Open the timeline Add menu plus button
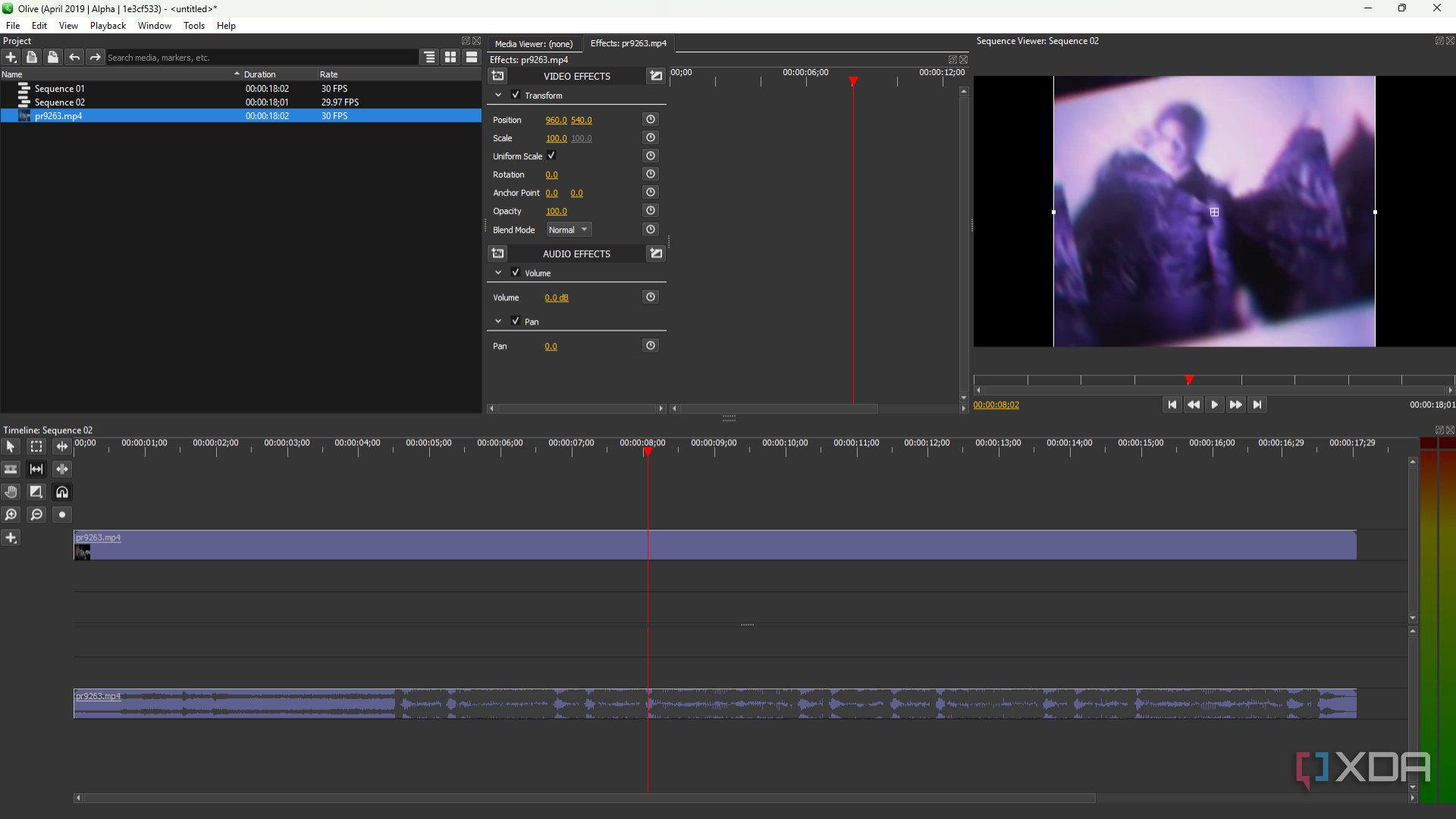This screenshot has height=819, width=1456. point(11,538)
